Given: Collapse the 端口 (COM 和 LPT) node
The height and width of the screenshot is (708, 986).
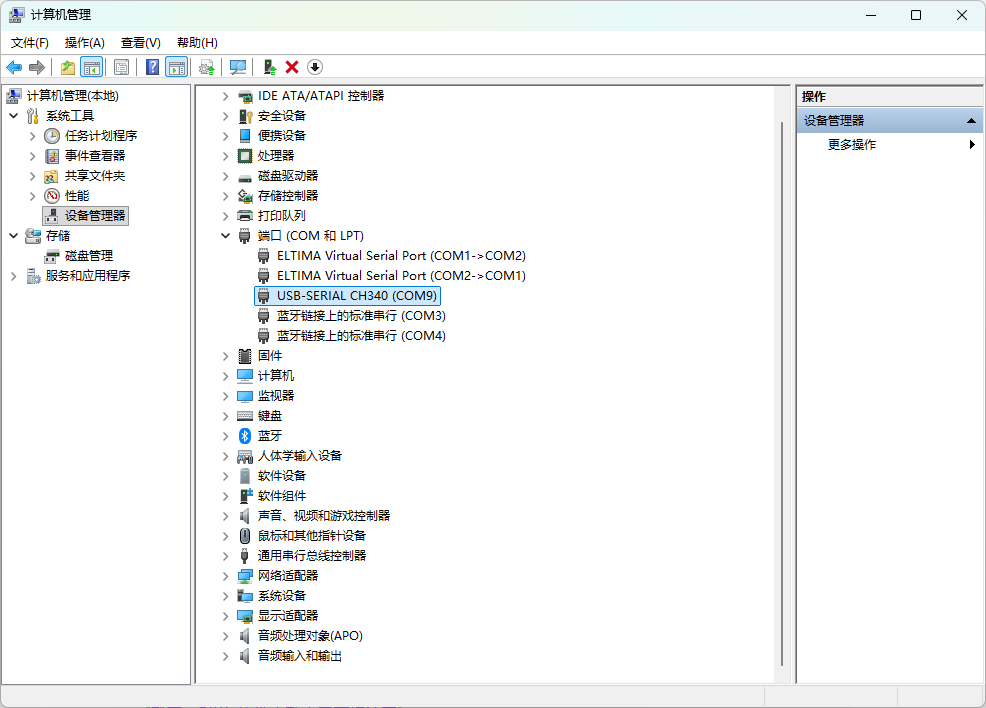Looking at the screenshot, I should click(x=225, y=236).
